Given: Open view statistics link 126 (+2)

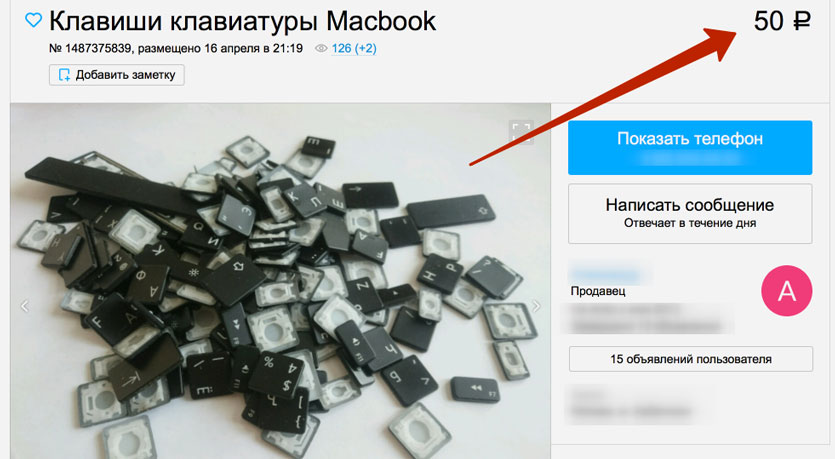Looking at the screenshot, I should click(x=354, y=48).
